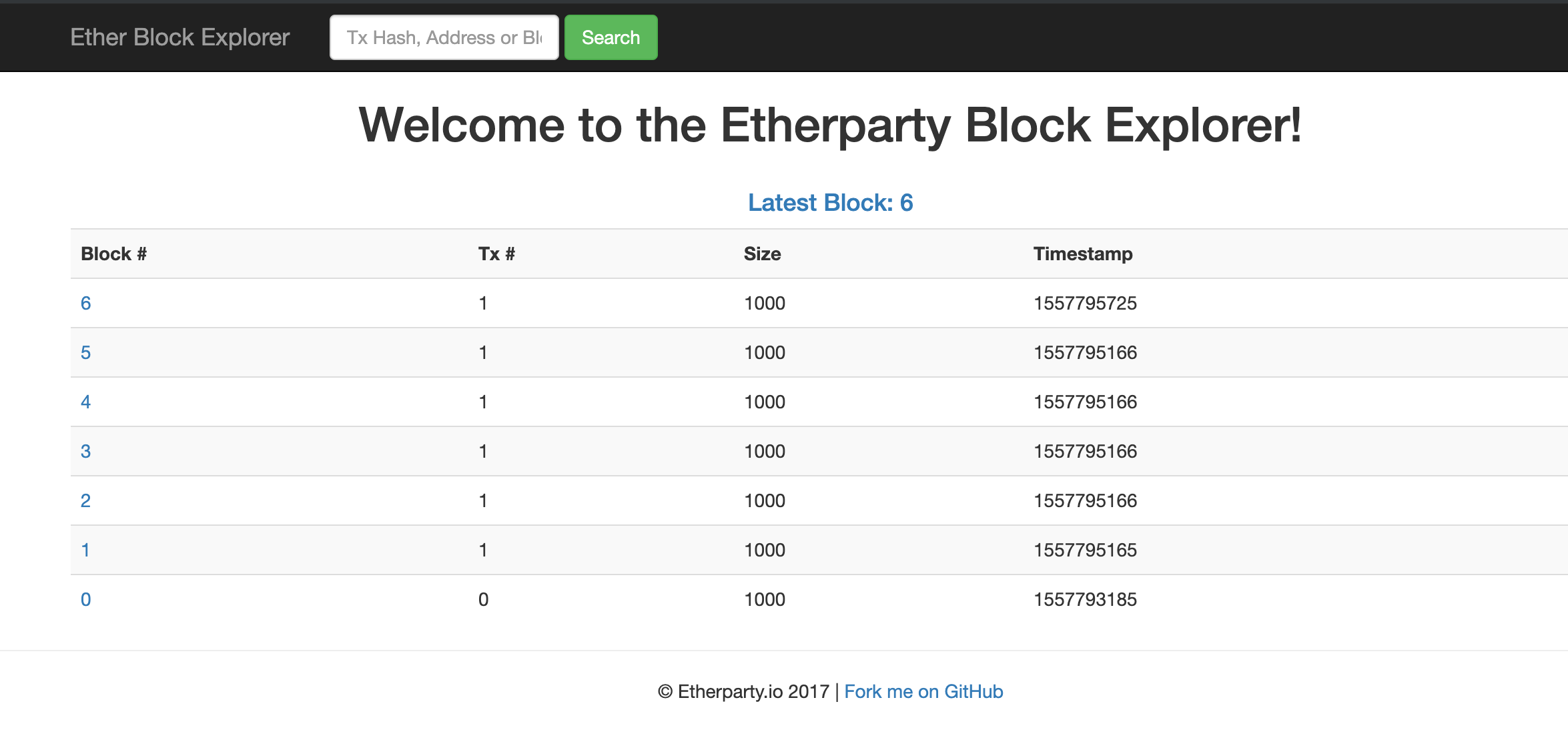Open block 6 details
Screen dimensions: 1568x746
pyautogui.click(x=85, y=303)
